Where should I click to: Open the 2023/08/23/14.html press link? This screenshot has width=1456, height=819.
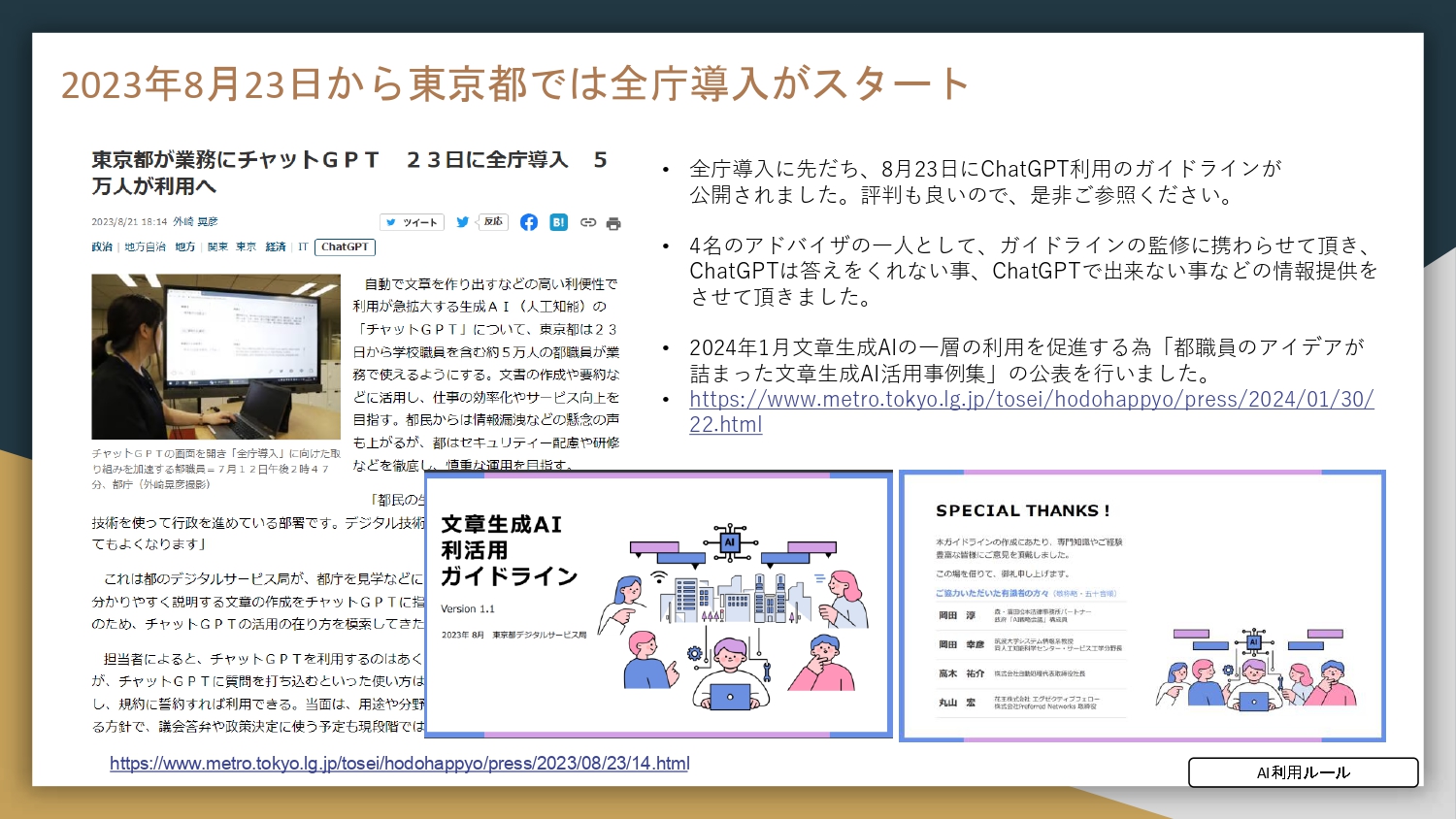tap(400, 764)
